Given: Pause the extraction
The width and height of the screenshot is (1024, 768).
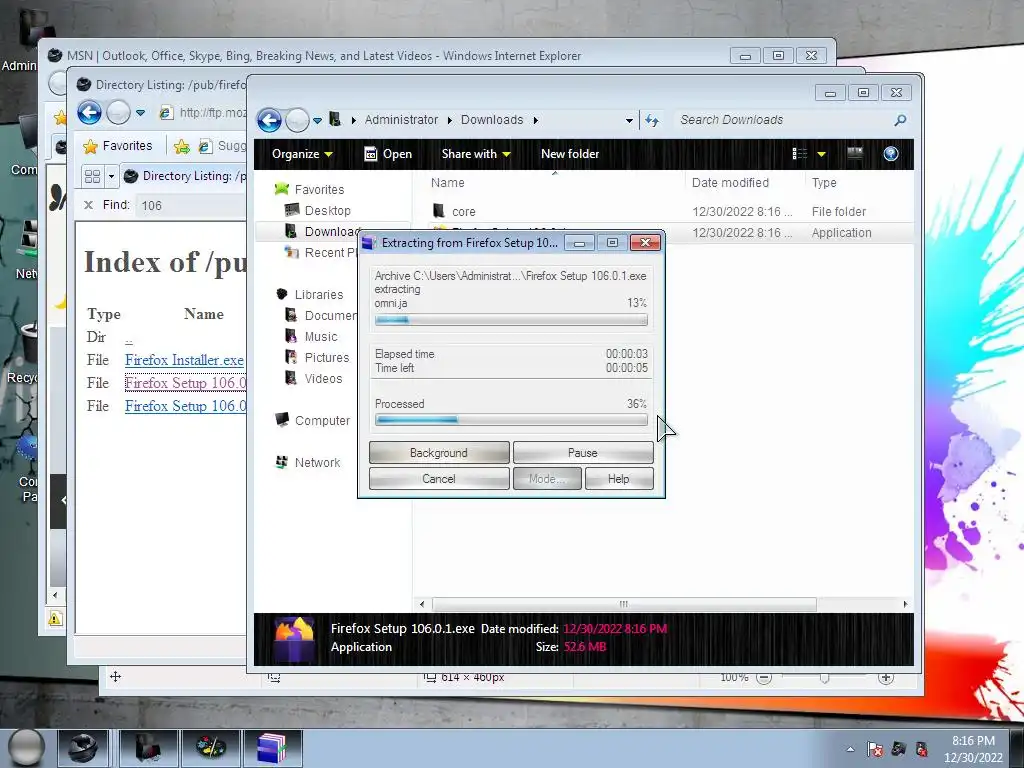Looking at the screenshot, I should point(583,453).
